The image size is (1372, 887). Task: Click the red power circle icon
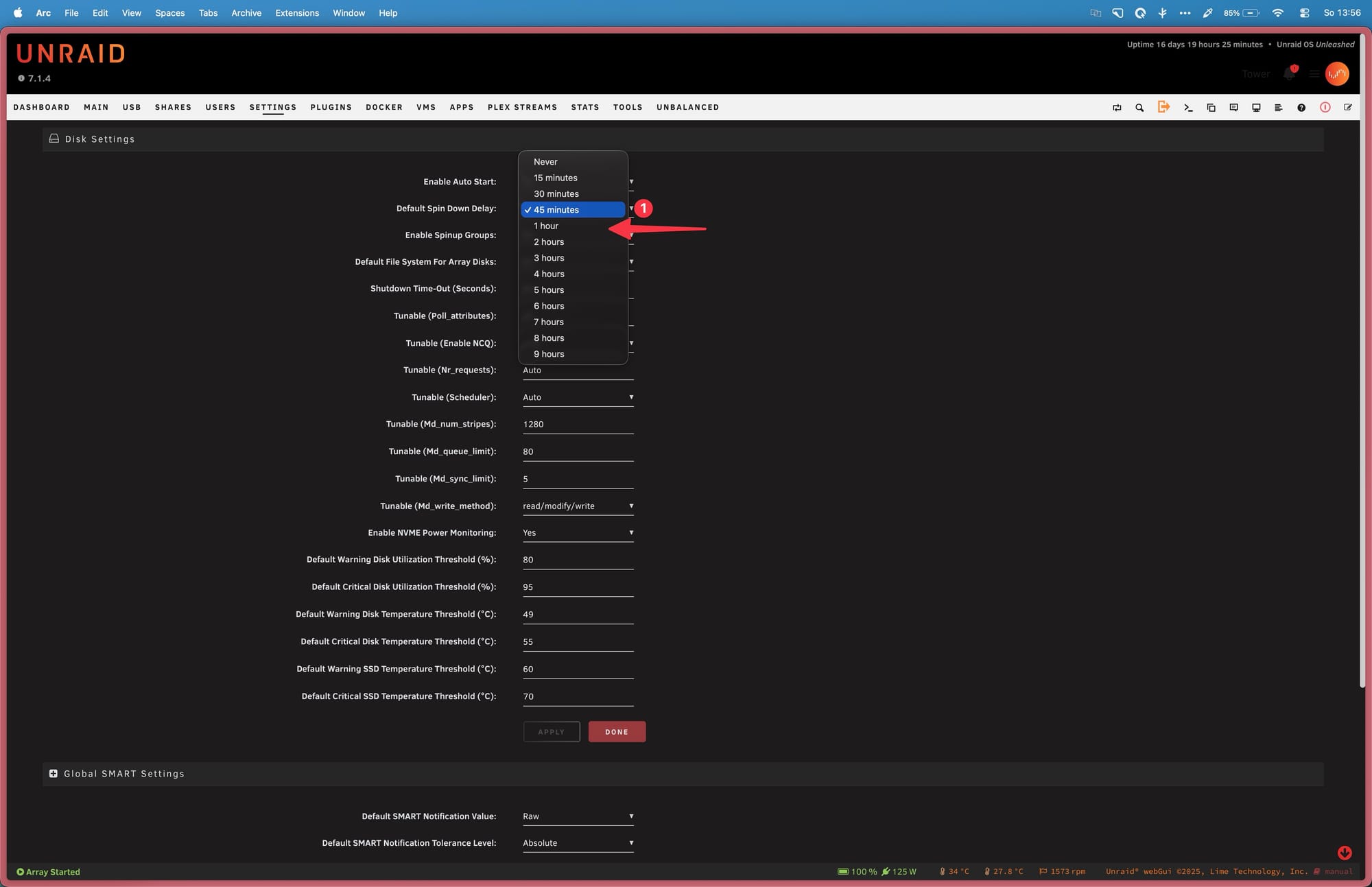[1325, 108]
